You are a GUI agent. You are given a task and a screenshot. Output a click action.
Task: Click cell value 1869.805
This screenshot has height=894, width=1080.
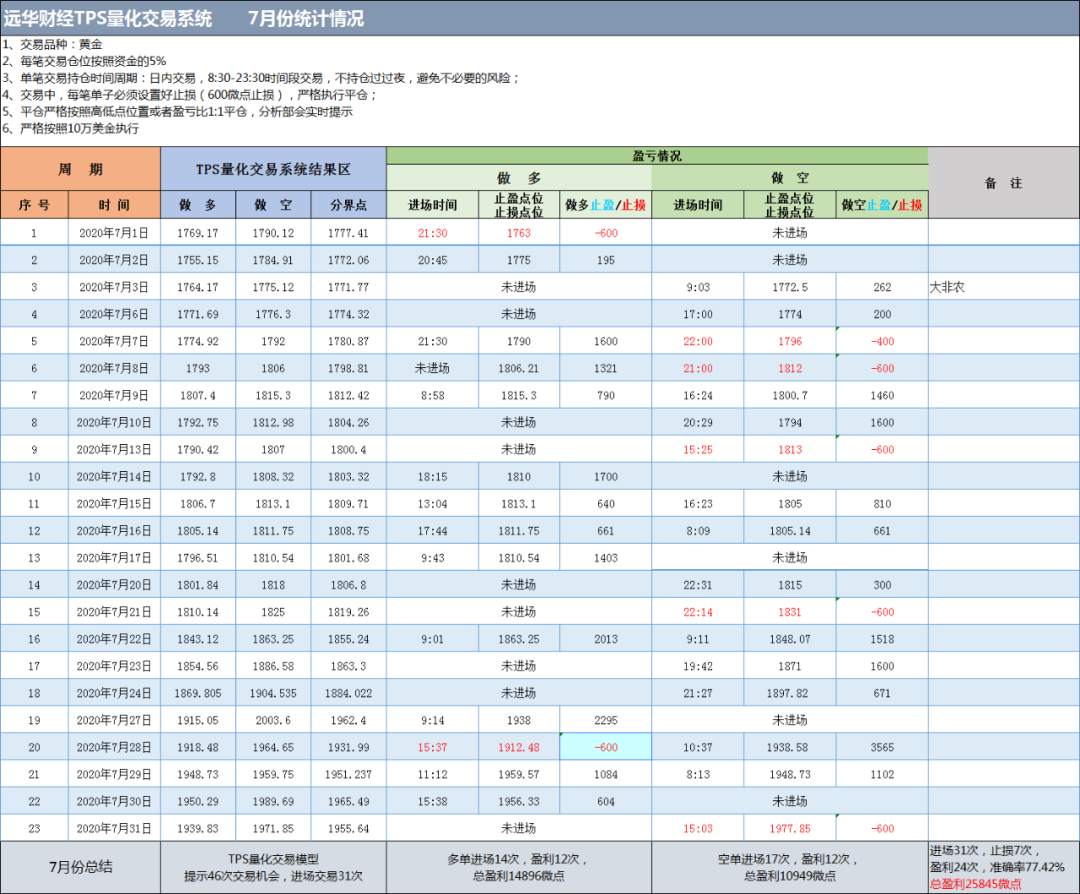click(x=198, y=694)
